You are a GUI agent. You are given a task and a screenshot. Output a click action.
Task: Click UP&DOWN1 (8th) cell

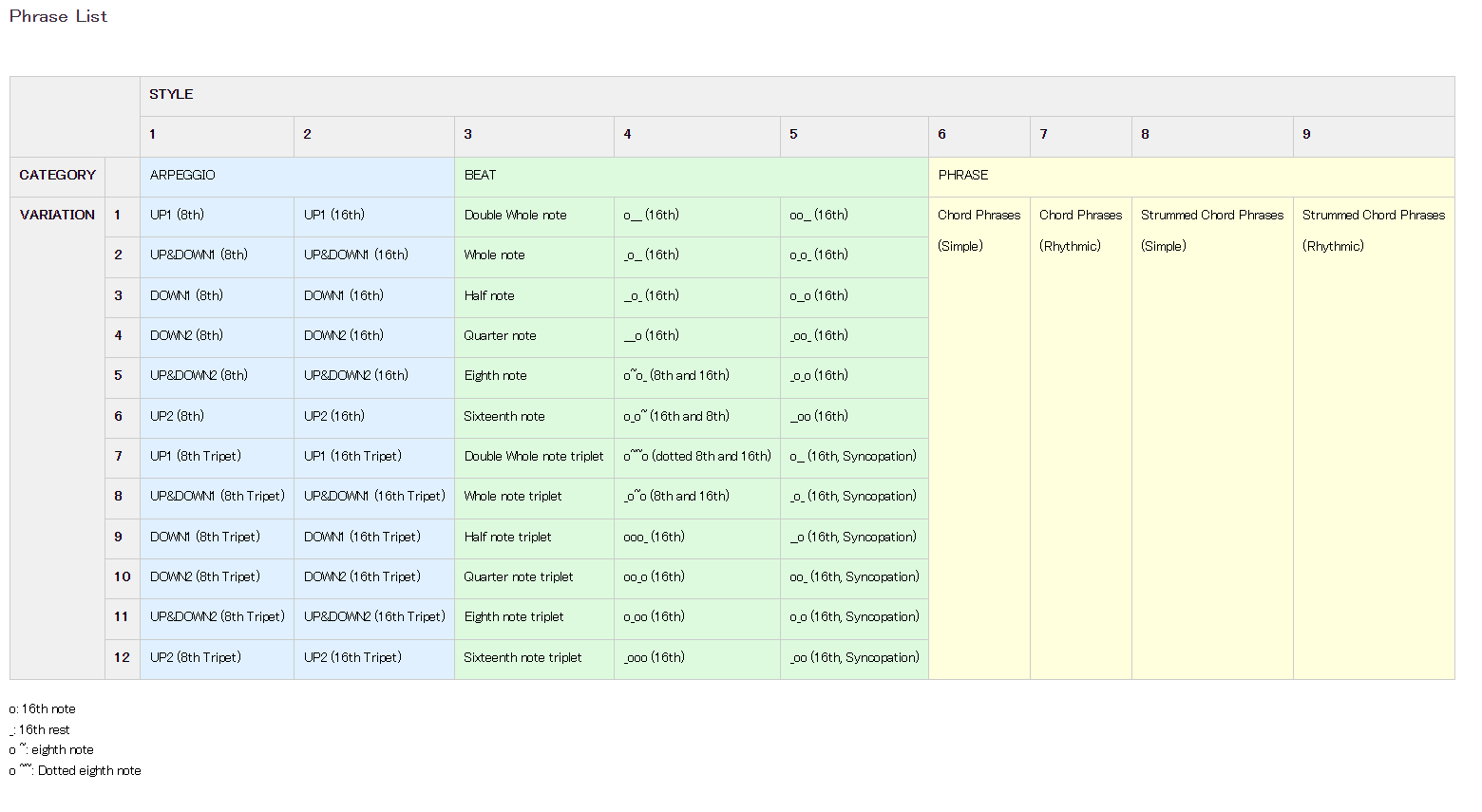(217, 256)
